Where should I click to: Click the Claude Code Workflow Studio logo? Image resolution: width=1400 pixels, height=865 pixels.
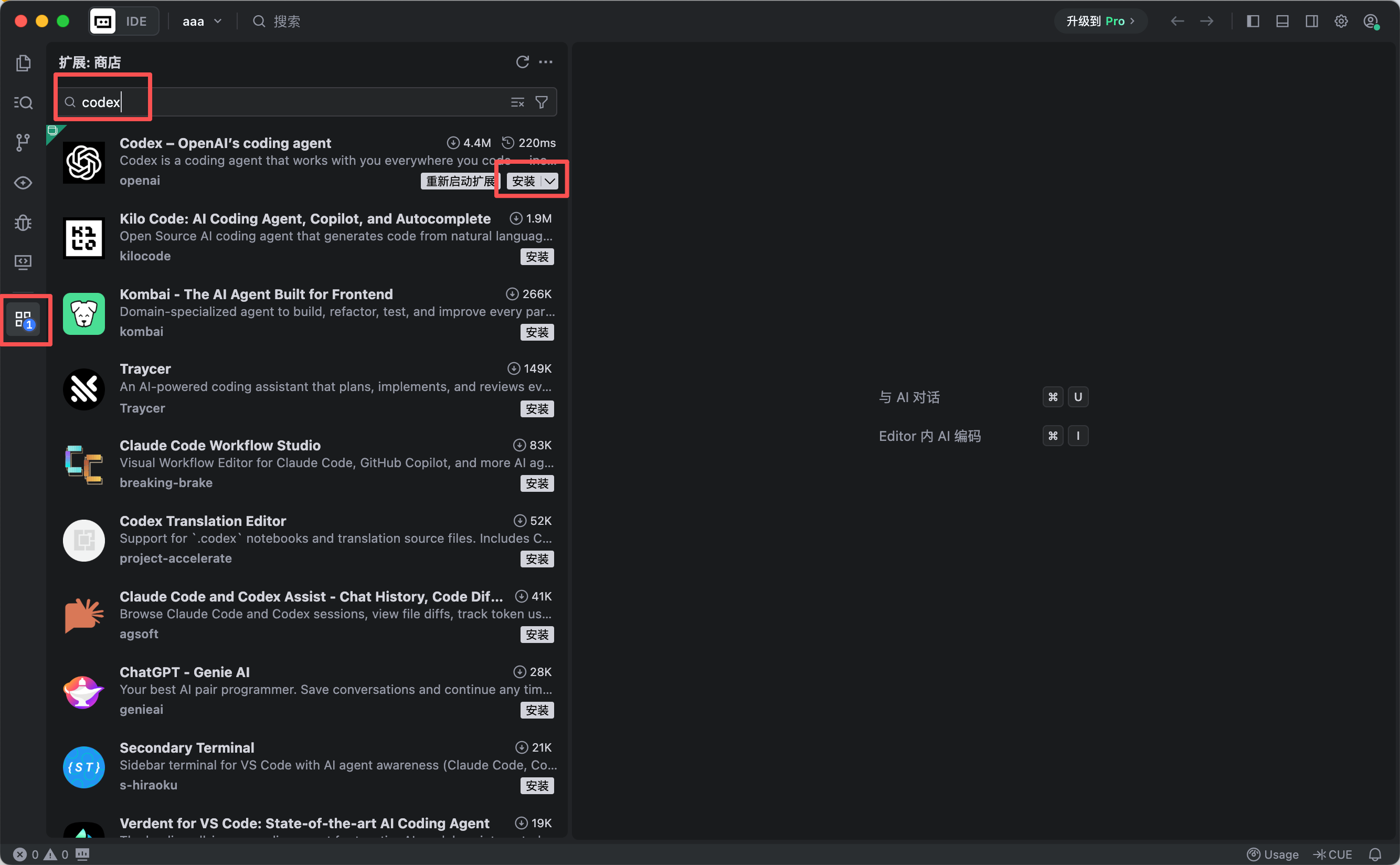(84, 465)
